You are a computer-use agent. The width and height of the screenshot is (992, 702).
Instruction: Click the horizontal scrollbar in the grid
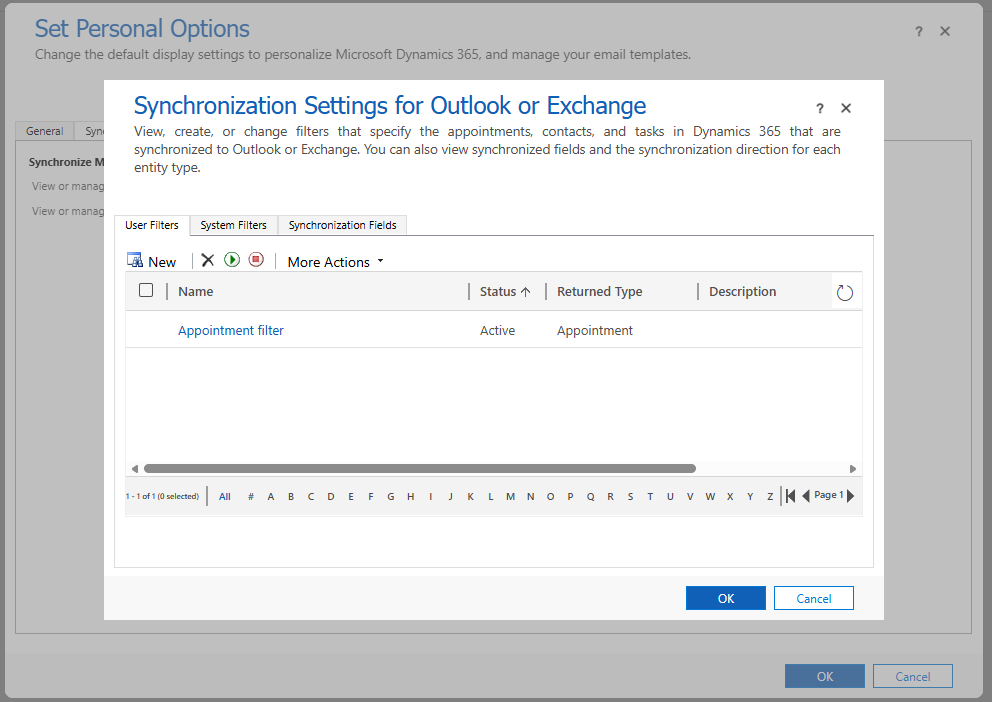pyautogui.click(x=420, y=468)
